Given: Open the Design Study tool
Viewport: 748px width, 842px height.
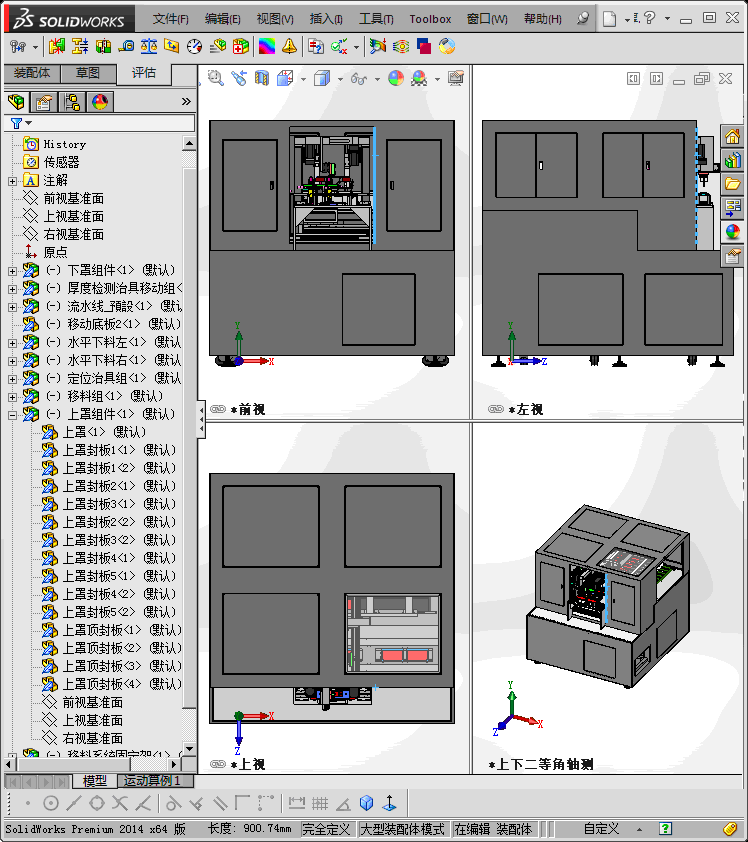Looking at the screenshot, I should (18, 47).
